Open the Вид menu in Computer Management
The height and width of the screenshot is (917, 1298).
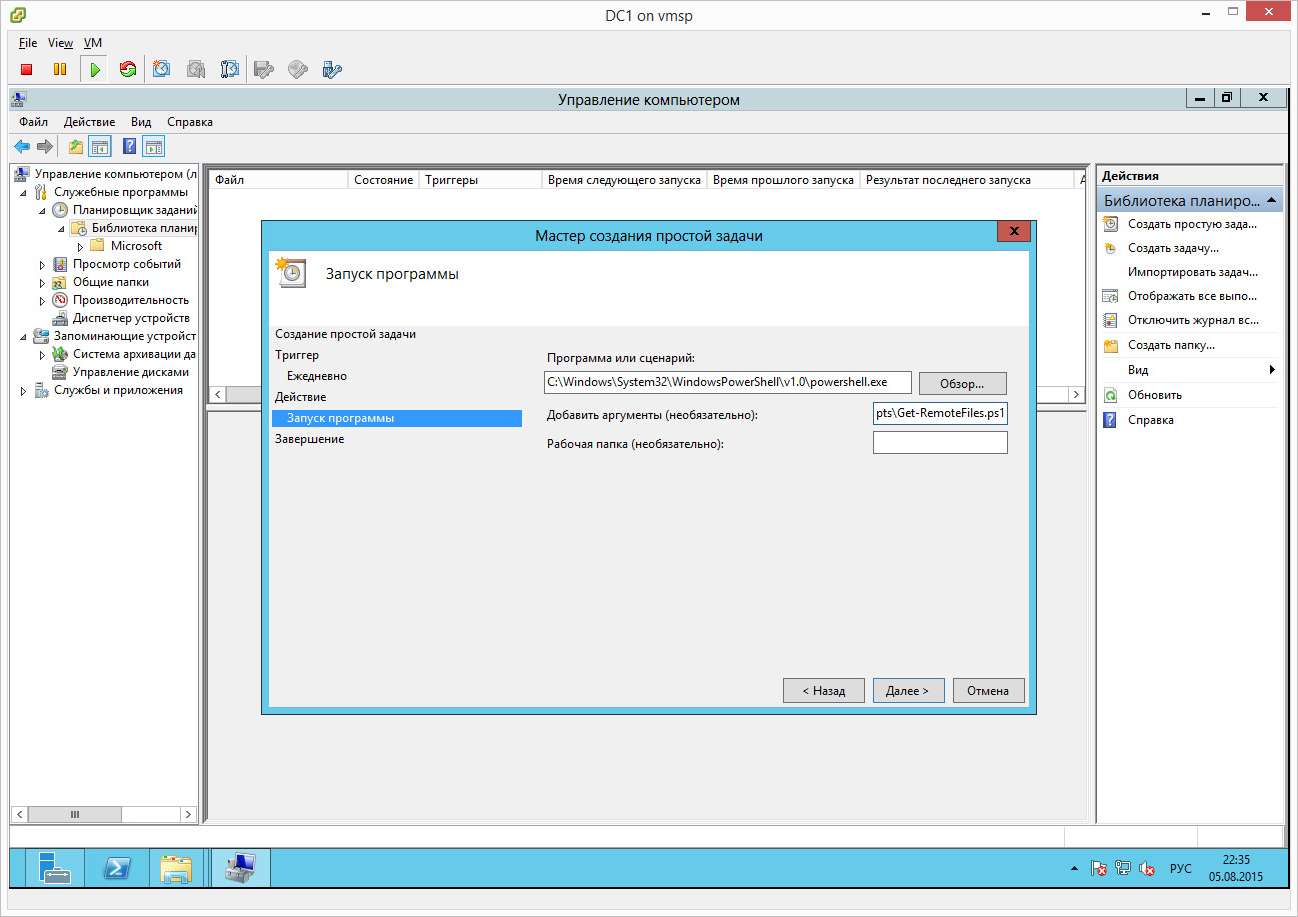pyautogui.click(x=141, y=122)
